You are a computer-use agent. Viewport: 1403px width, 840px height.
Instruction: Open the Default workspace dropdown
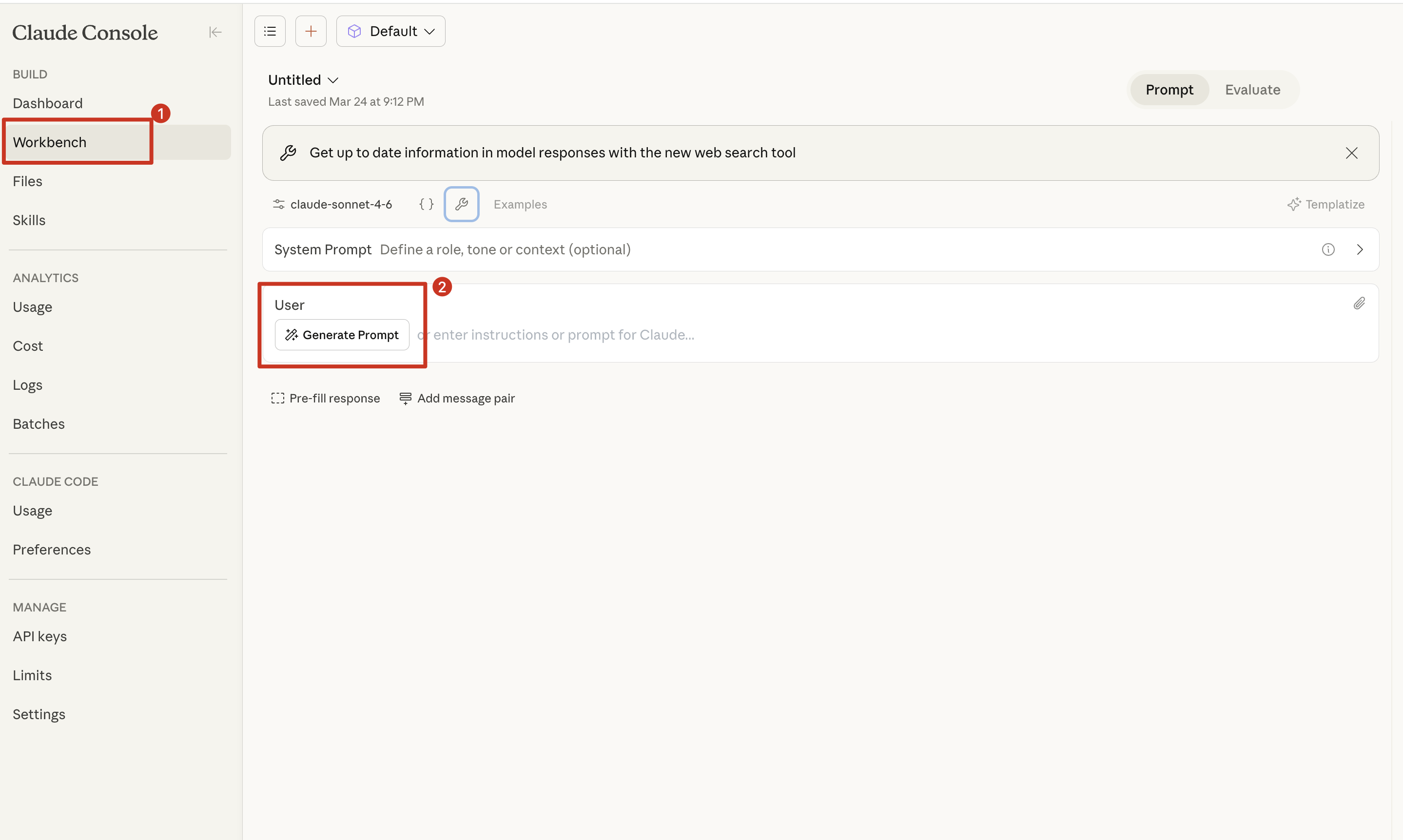click(x=390, y=31)
